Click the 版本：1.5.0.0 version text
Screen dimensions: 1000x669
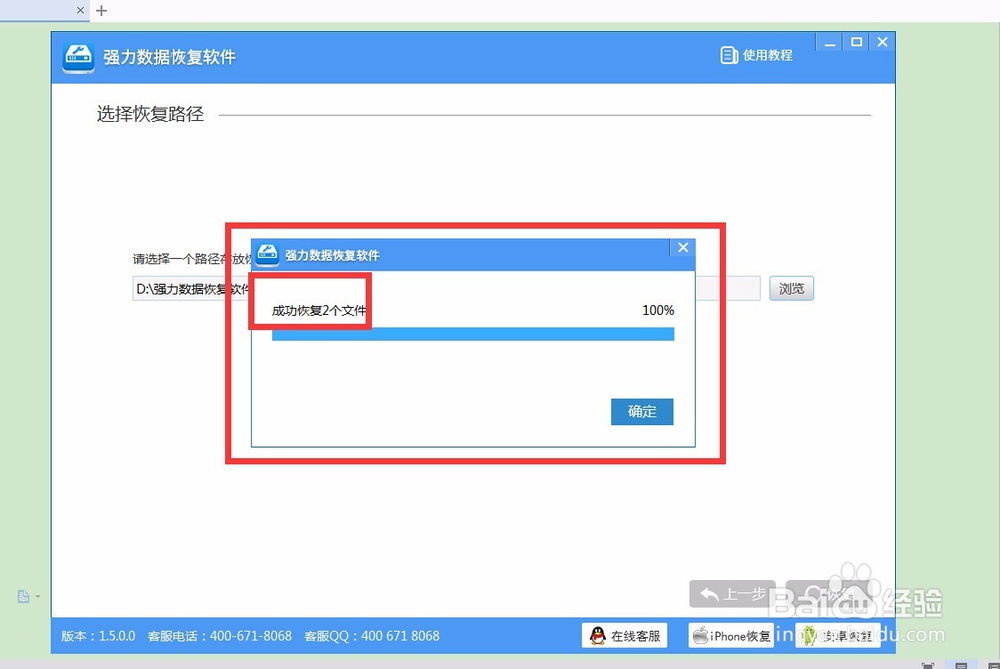click(98, 636)
